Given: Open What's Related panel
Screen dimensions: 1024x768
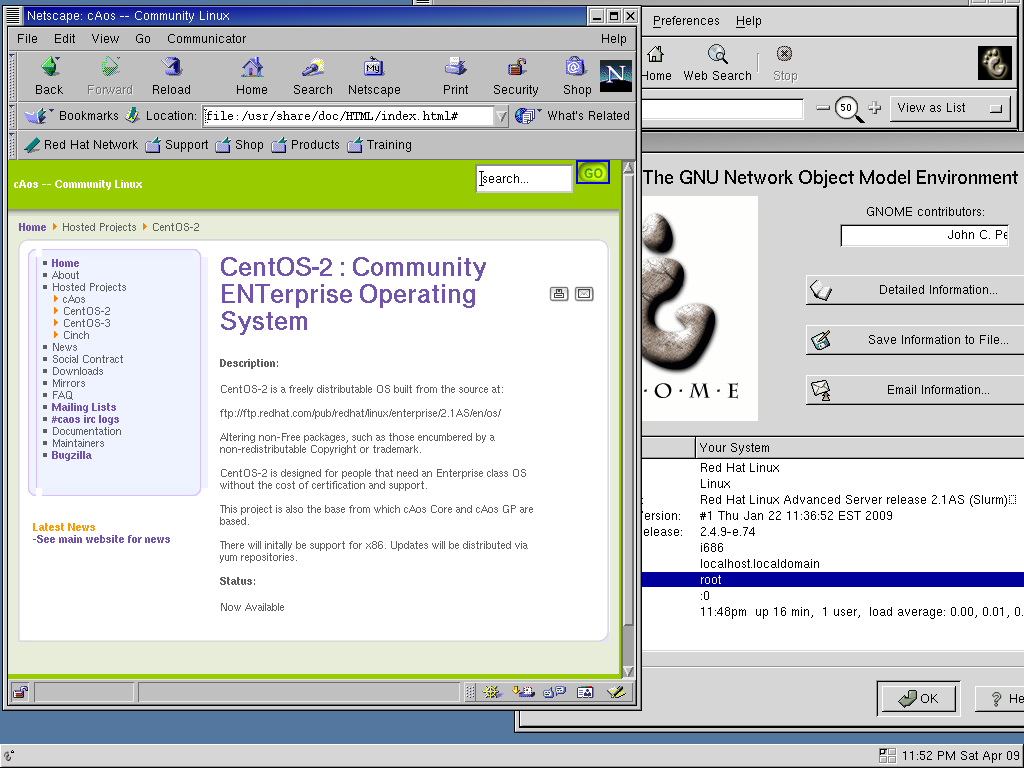Looking at the screenshot, I should (572, 116).
